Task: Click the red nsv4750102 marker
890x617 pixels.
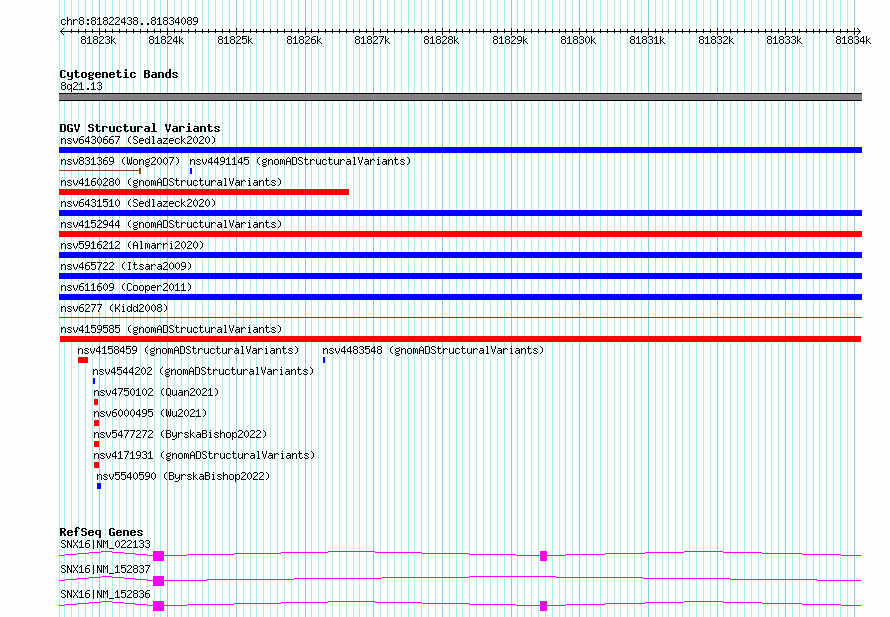Action: coord(96,402)
